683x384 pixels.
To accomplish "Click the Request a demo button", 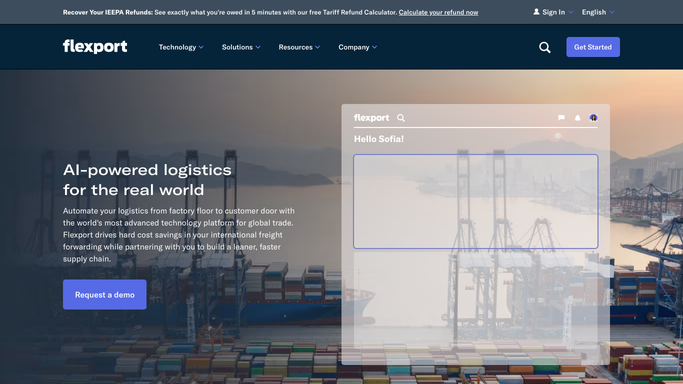I will tap(105, 295).
